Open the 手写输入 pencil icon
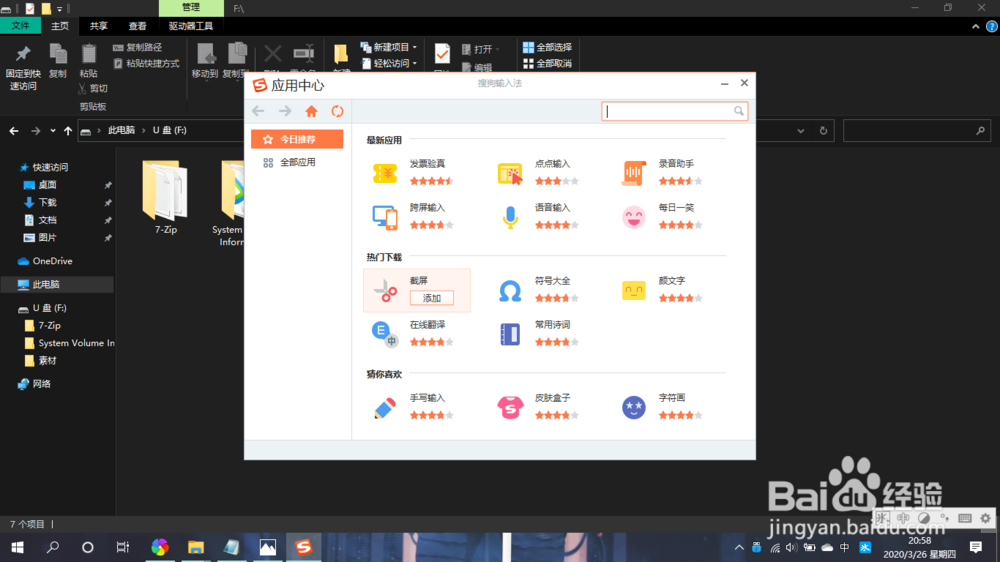 click(385, 408)
